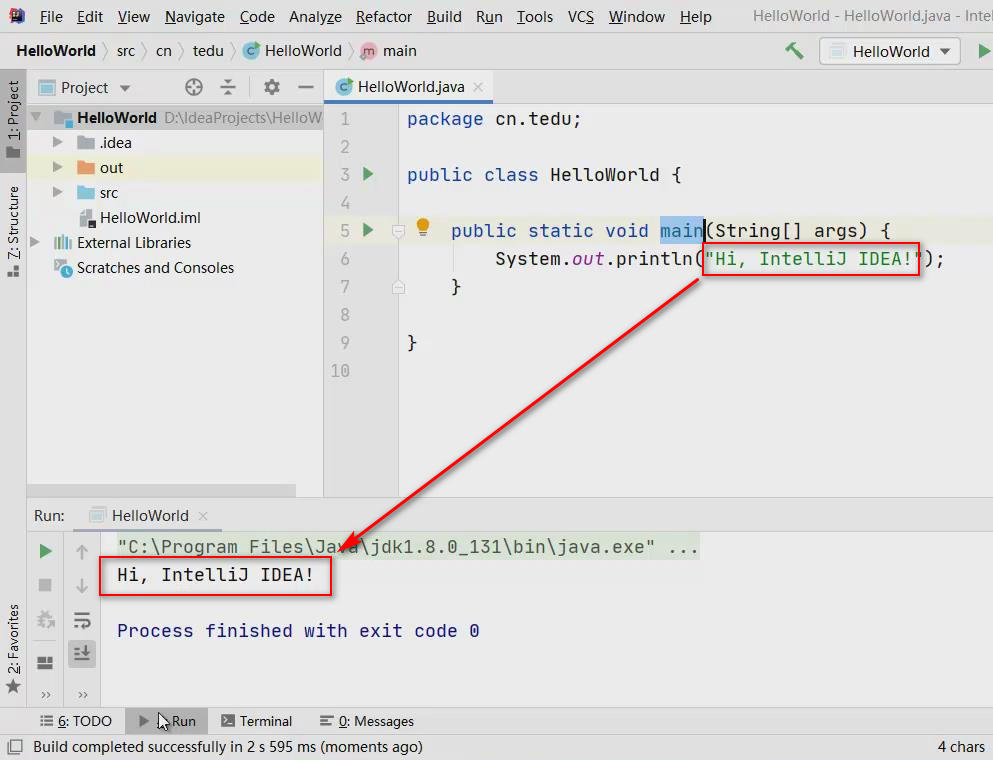Expand the src folder in project tree
This screenshot has height=760, width=993.
click(x=58, y=193)
